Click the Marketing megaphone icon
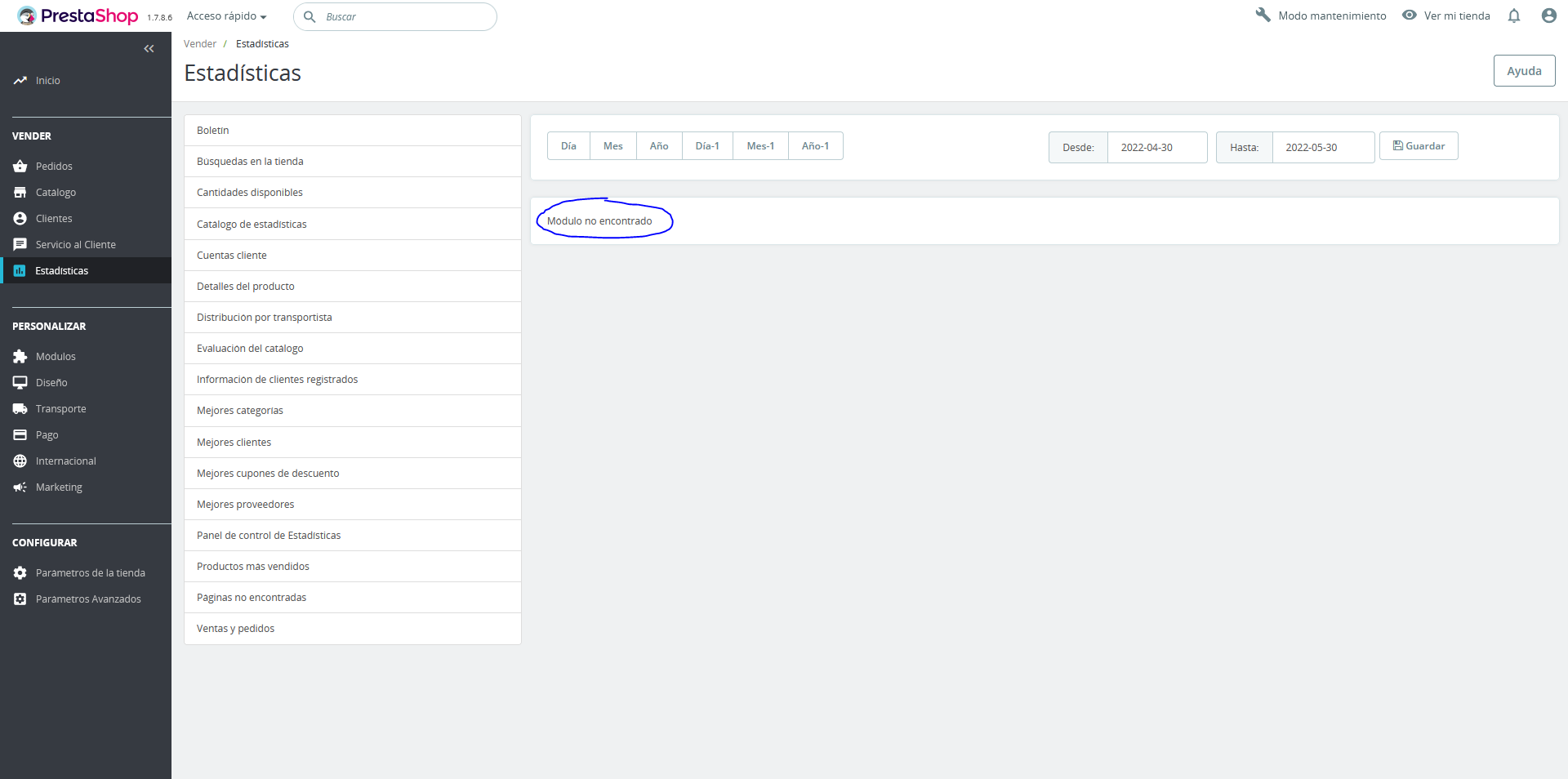The height and width of the screenshot is (779, 1568). pyautogui.click(x=20, y=487)
